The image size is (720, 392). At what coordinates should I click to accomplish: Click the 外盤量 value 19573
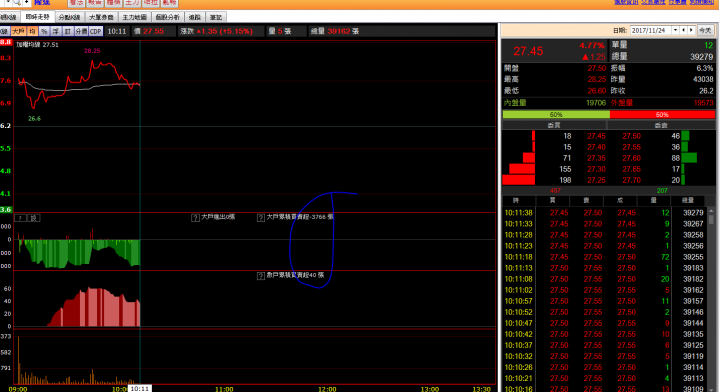click(x=703, y=103)
